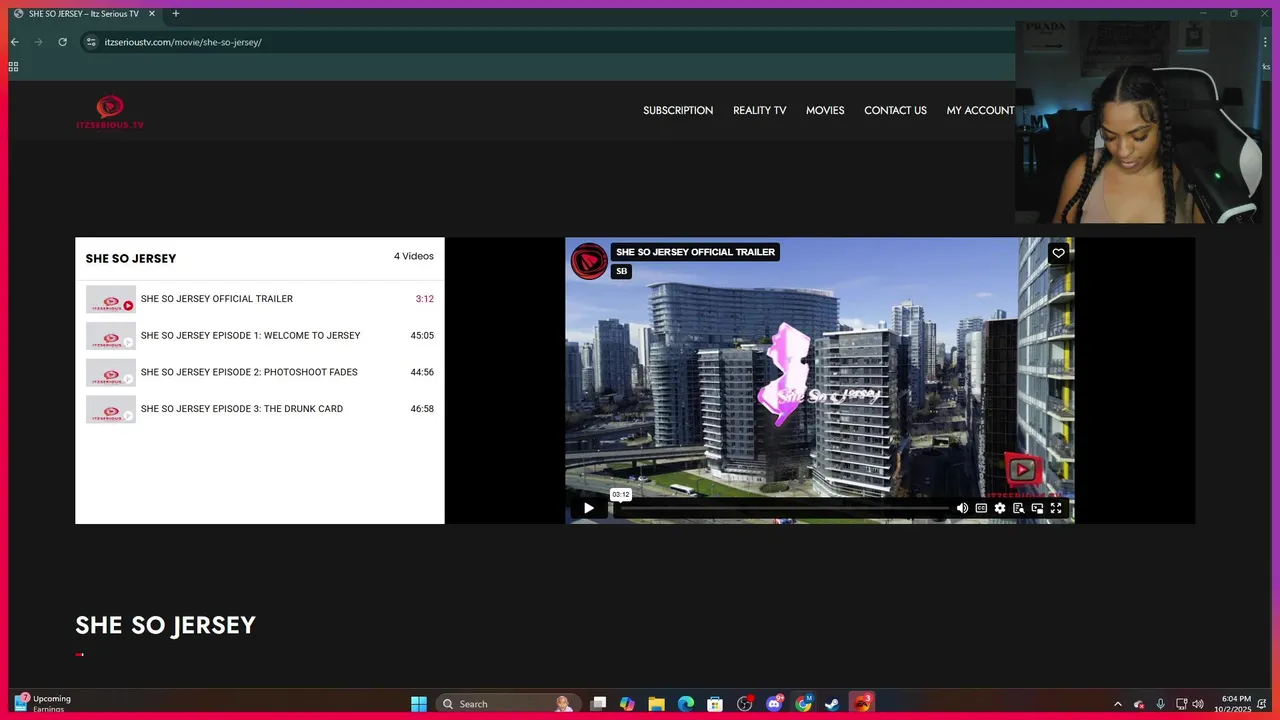Open the video transcript icon
Screen dimensions: 1280x720
pos(1018,508)
